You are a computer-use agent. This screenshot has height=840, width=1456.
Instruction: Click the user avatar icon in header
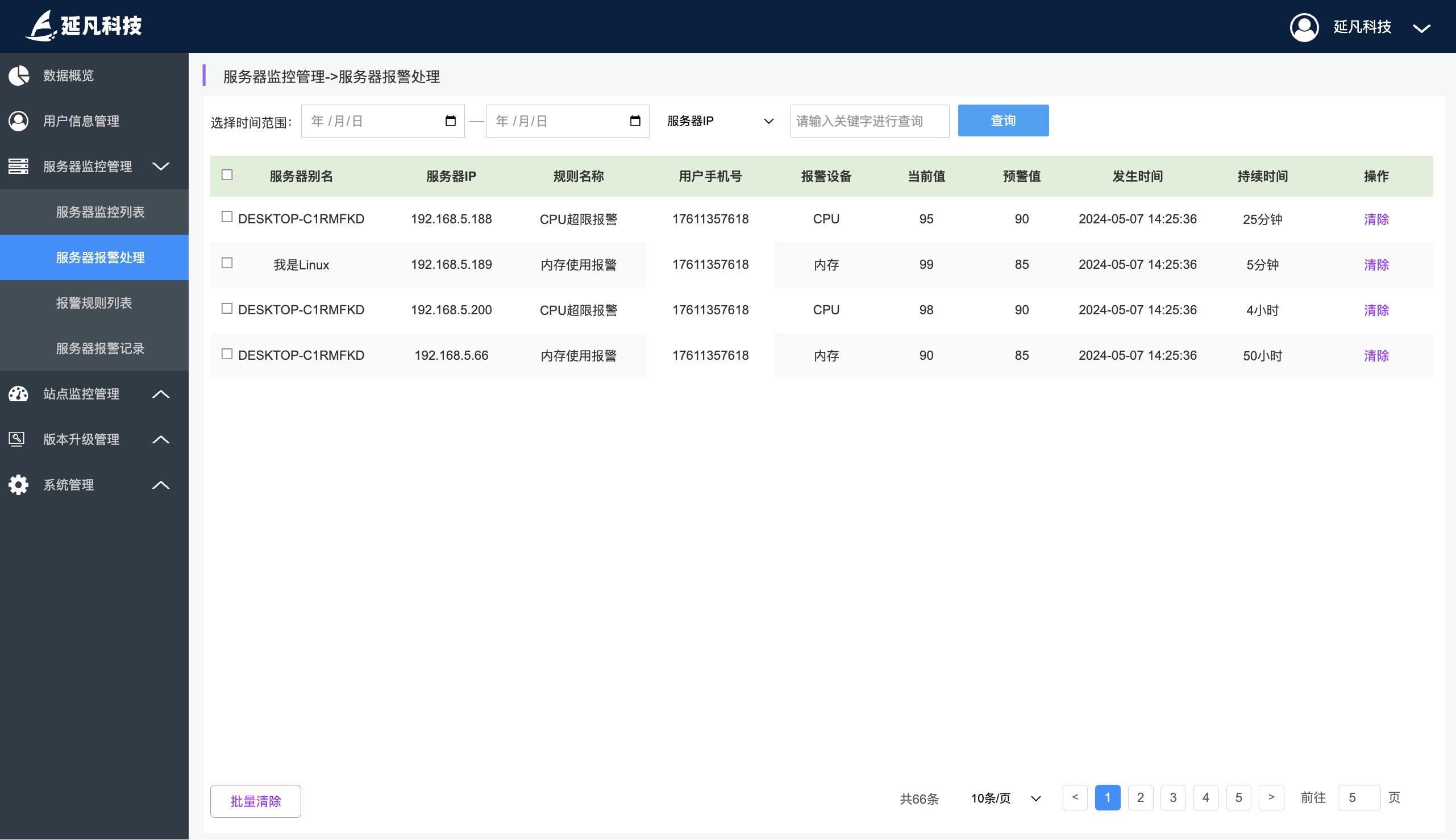[1304, 27]
